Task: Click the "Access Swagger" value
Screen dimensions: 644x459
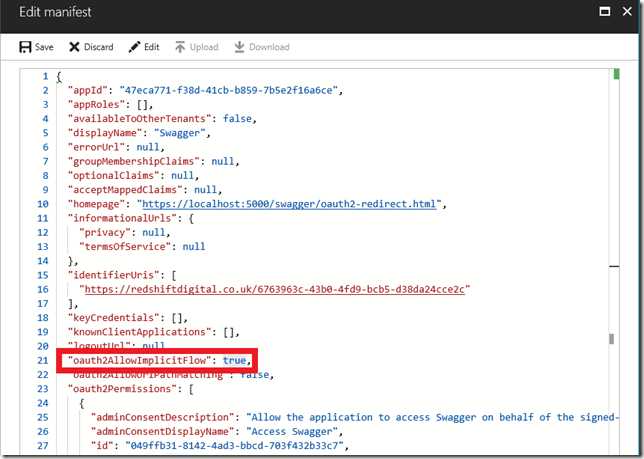Action: [x=292, y=431]
